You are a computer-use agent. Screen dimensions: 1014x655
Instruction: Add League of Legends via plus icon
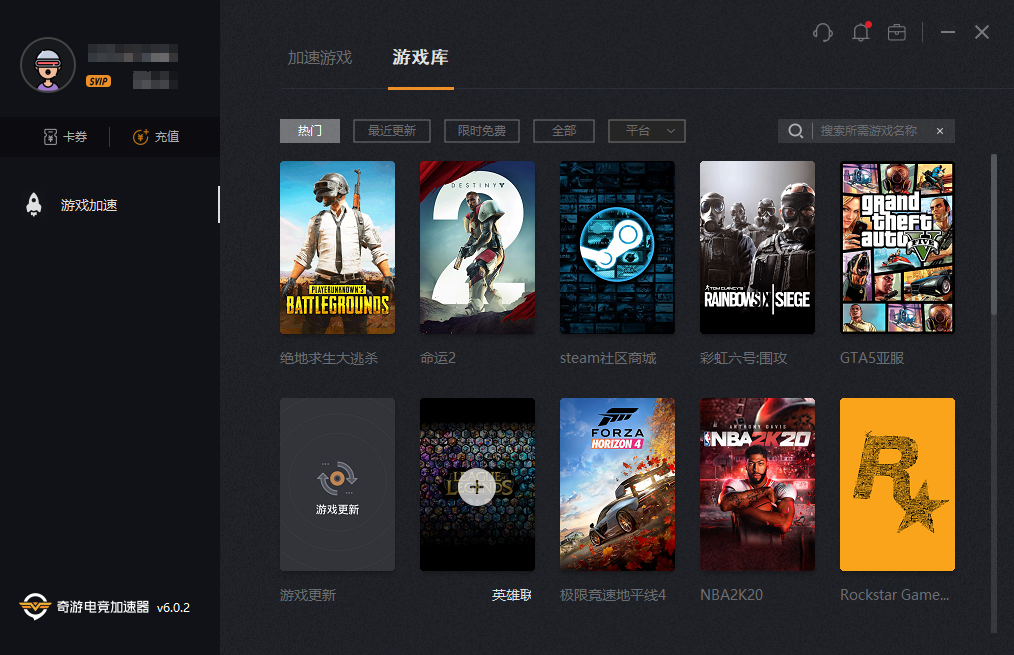[477, 487]
